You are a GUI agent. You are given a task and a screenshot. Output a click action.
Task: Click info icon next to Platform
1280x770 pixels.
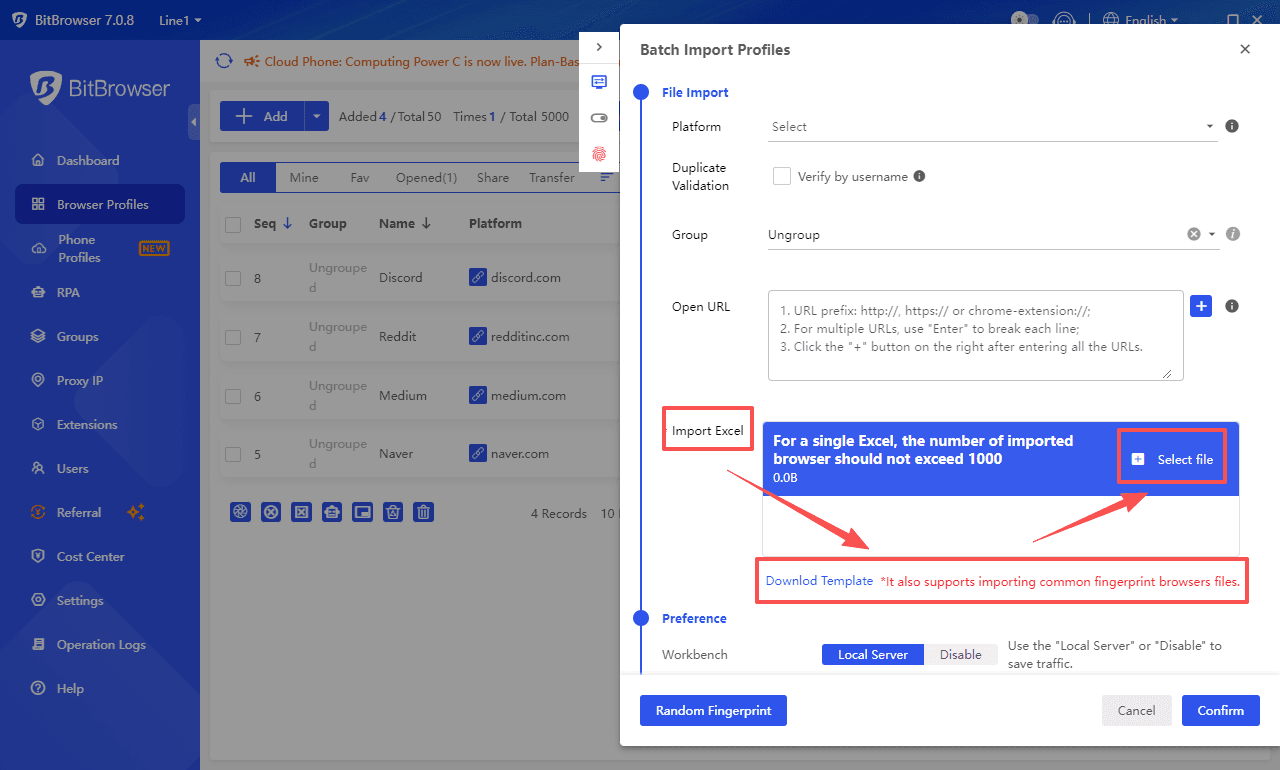[1232, 126]
